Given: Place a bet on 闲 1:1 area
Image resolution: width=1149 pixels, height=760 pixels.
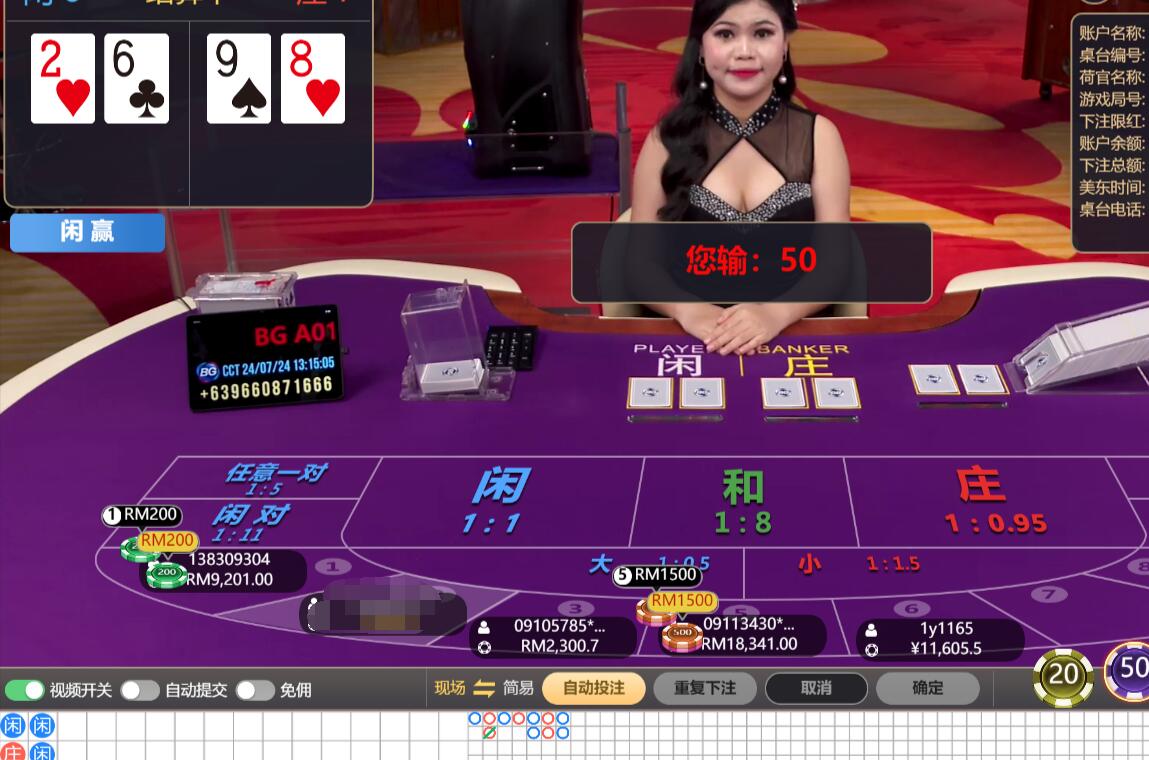Looking at the screenshot, I should point(495,501).
